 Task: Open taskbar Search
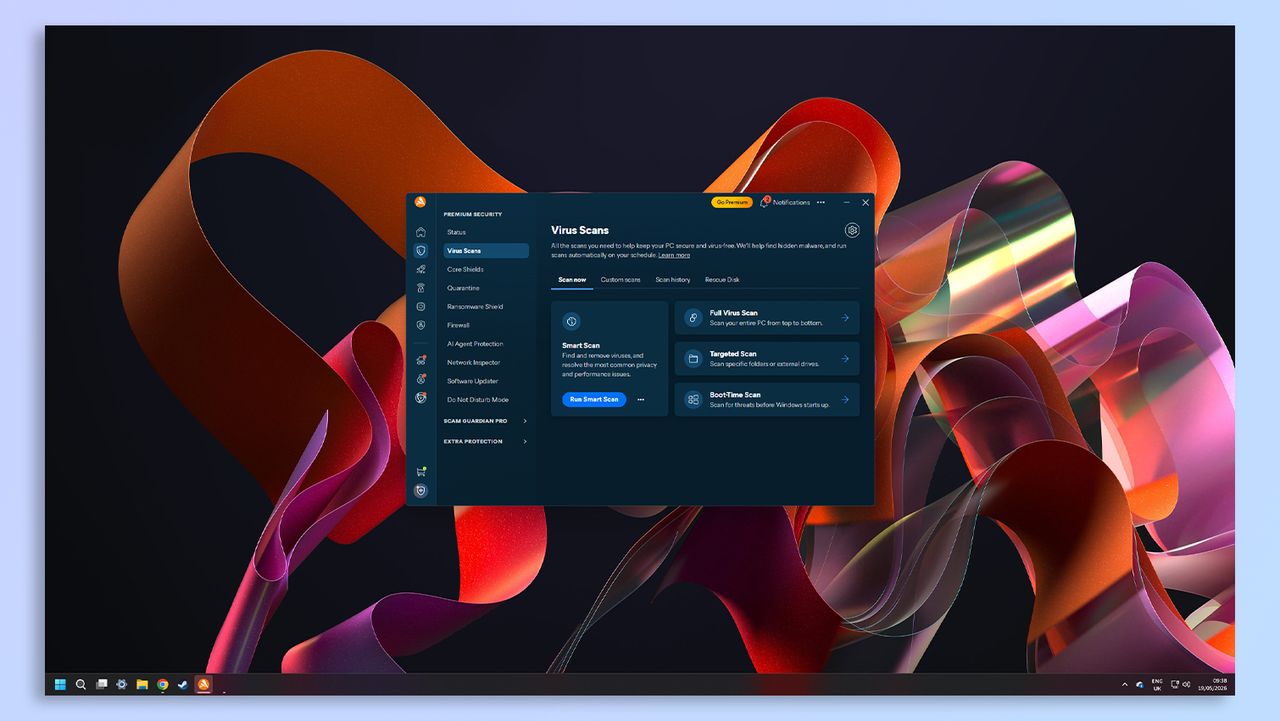pos(81,685)
